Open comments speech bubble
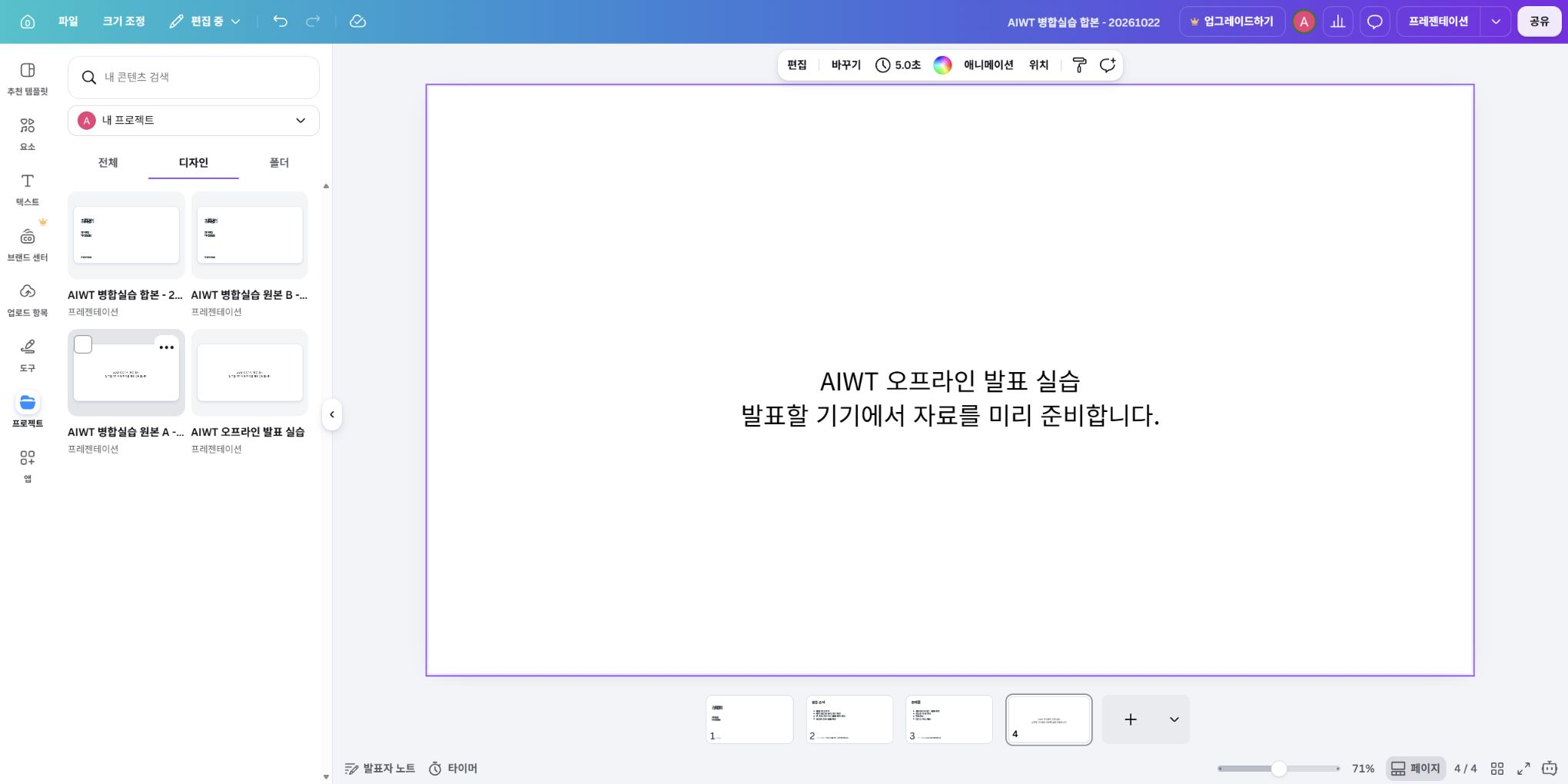 [x=1375, y=22]
